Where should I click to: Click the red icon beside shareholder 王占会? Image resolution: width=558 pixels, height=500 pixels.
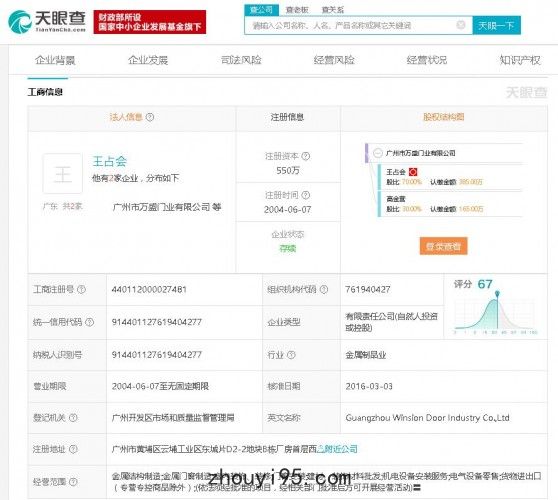pos(413,172)
